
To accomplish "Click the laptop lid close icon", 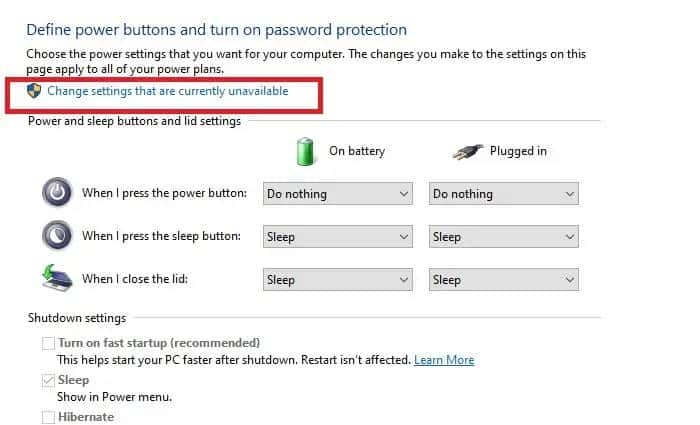I will coord(56,279).
